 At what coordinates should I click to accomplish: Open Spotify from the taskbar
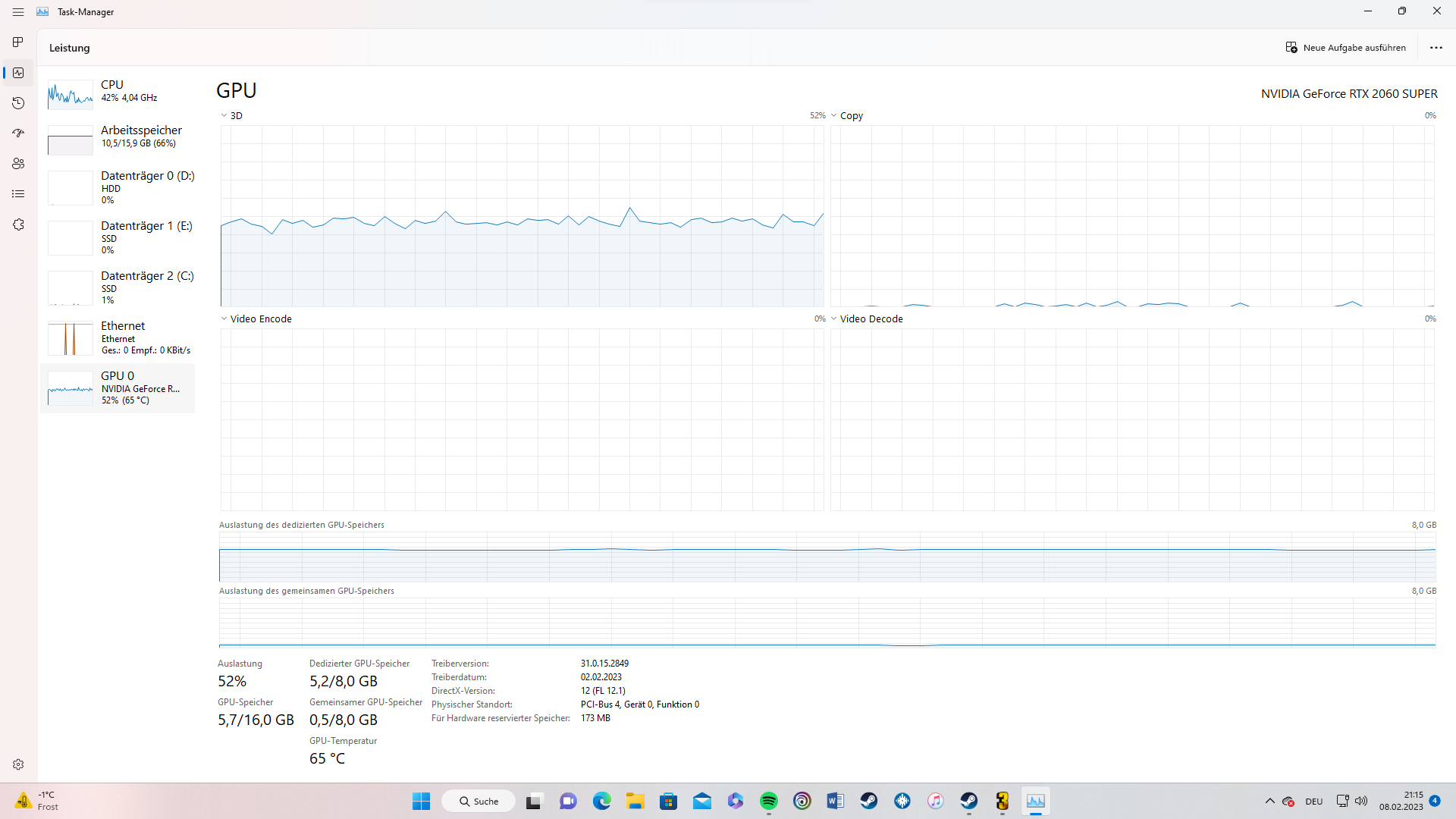click(x=768, y=801)
